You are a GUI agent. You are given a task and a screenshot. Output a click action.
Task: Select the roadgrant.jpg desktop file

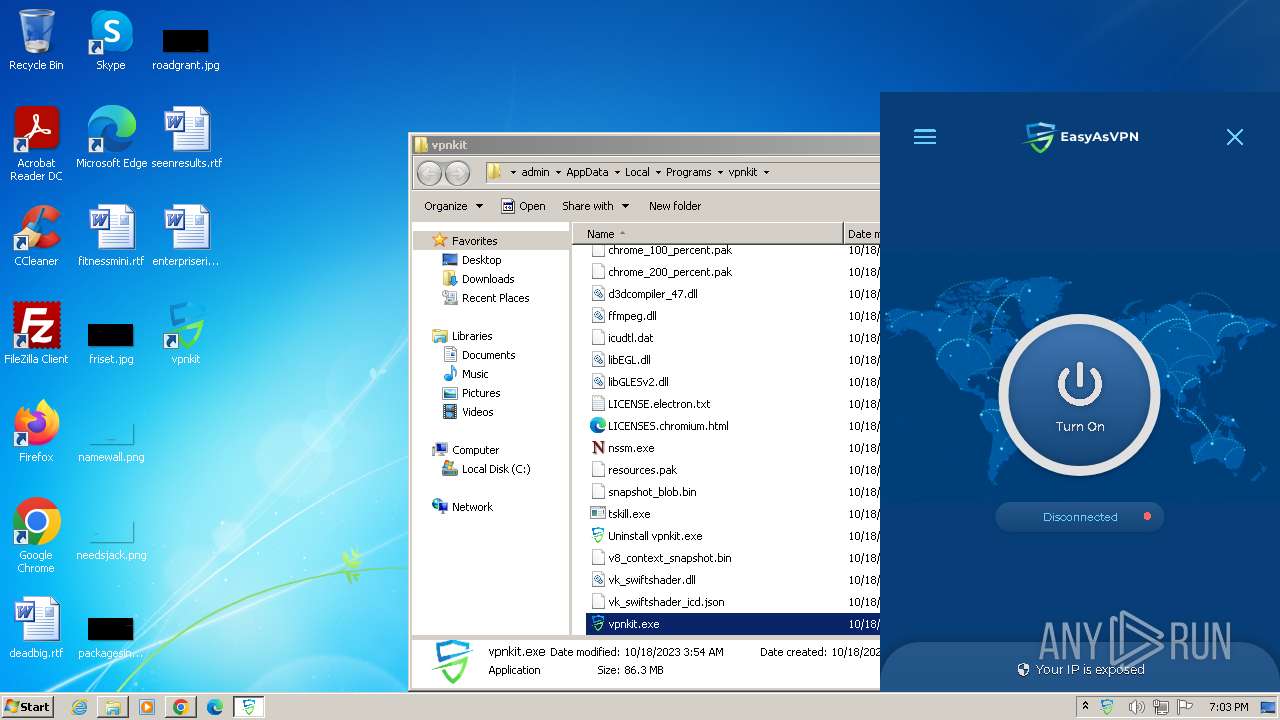click(186, 48)
